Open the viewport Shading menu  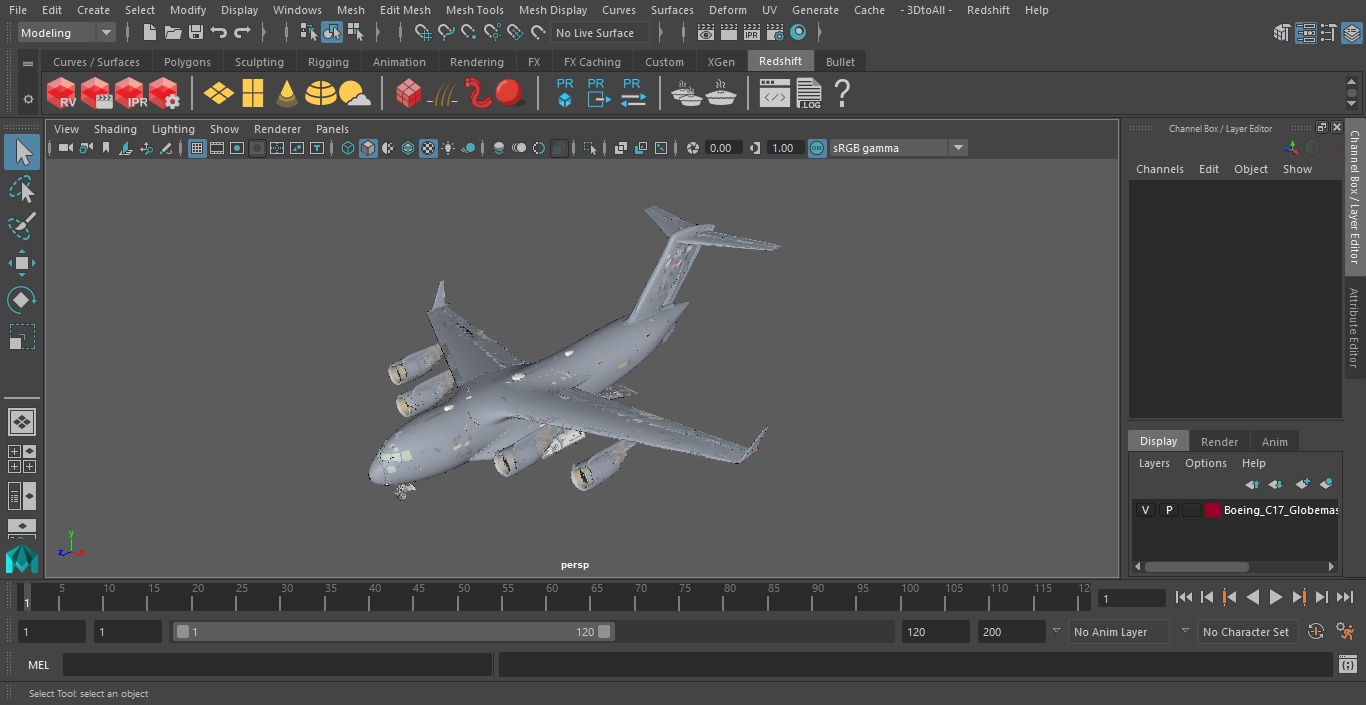tap(115, 129)
